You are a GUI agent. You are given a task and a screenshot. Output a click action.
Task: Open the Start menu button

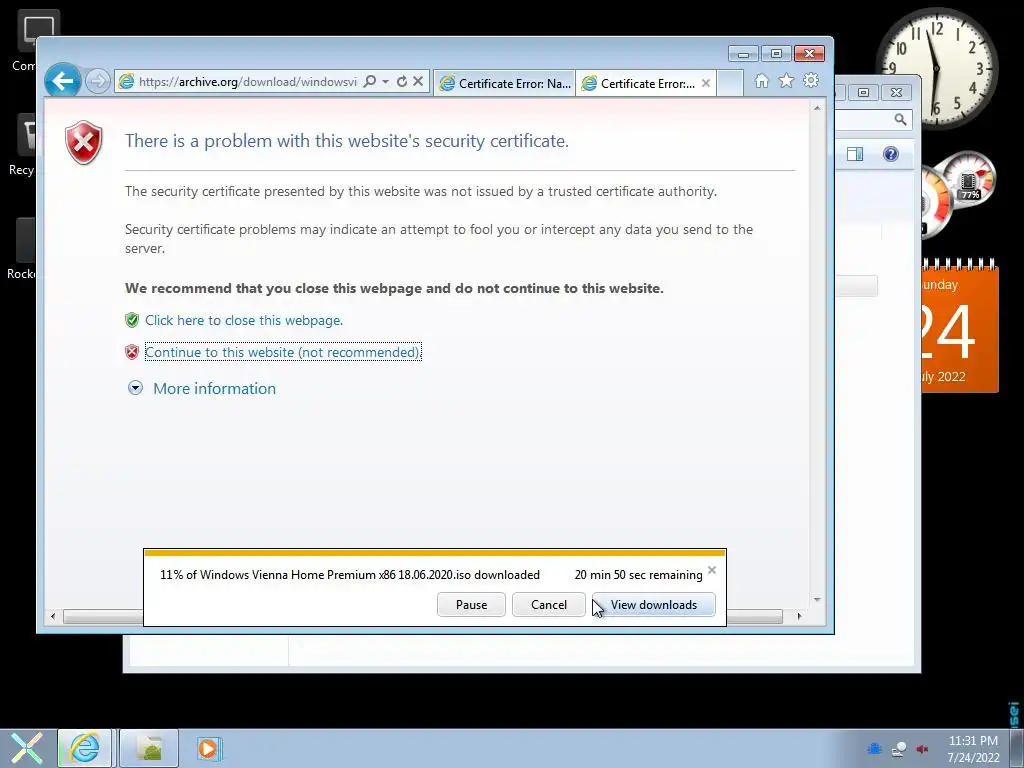pos(26,748)
